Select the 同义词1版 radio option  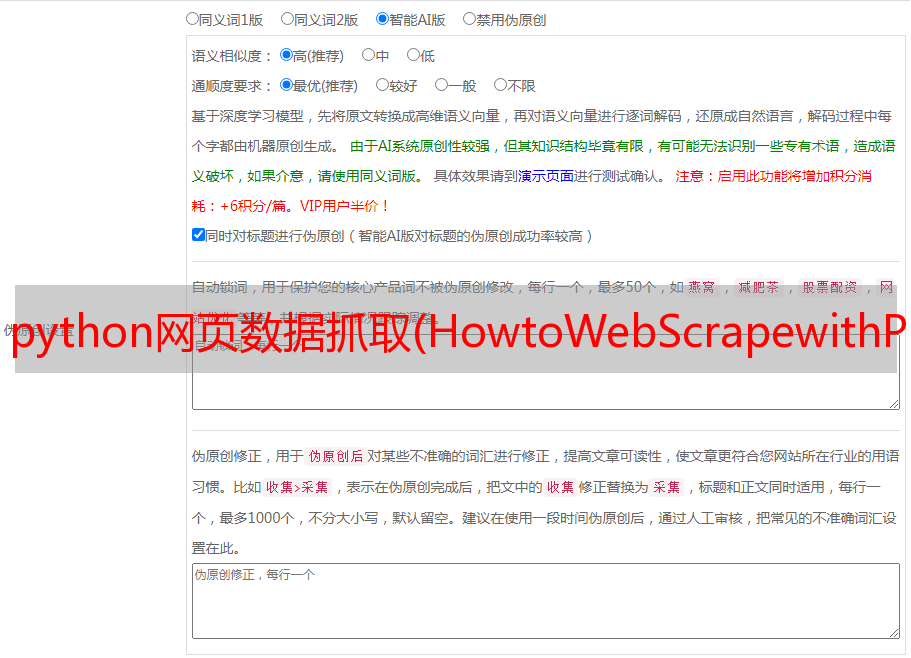(x=192, y=19)
